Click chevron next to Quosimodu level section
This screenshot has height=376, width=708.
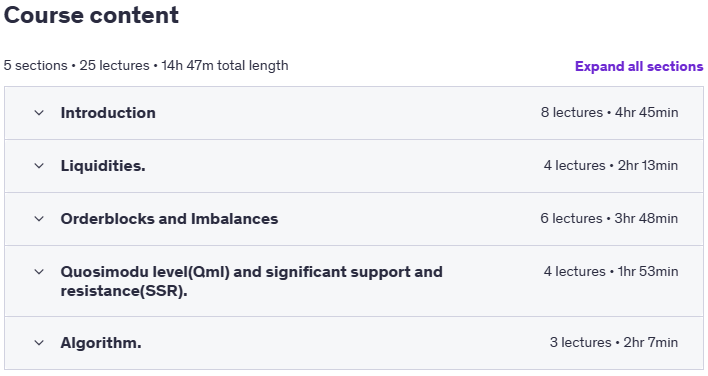click(x=39, y=272)
